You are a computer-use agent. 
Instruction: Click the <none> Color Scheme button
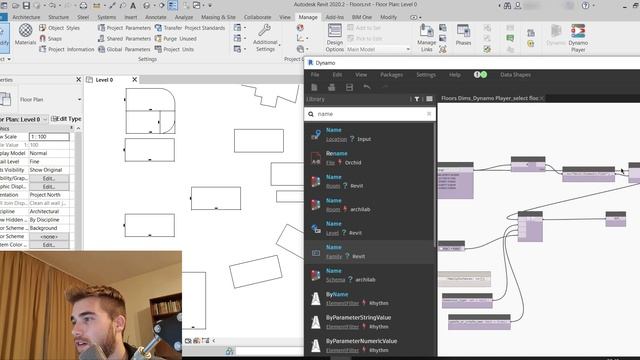[49, 236]
